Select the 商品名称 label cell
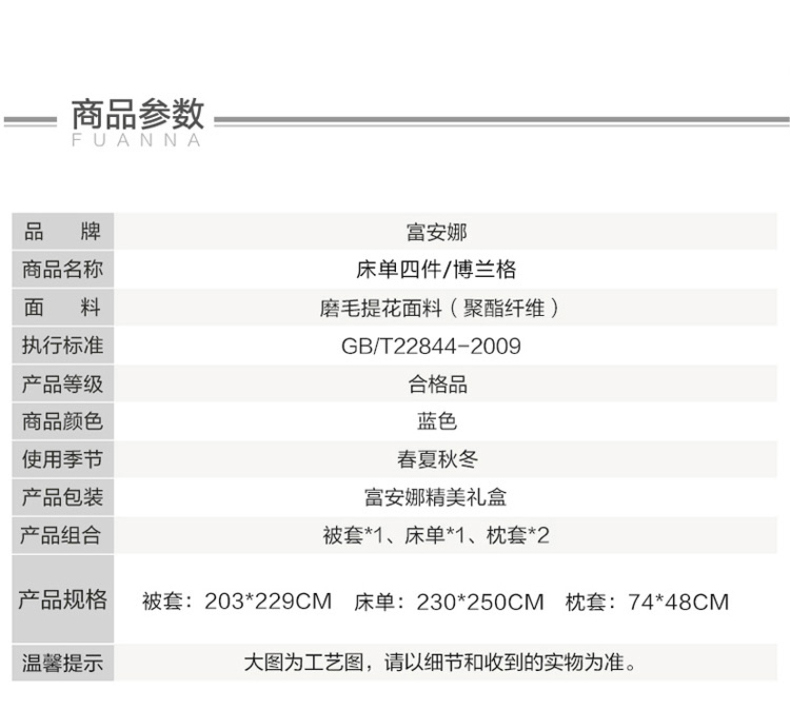Screen dimensions: 790x704 63,270
